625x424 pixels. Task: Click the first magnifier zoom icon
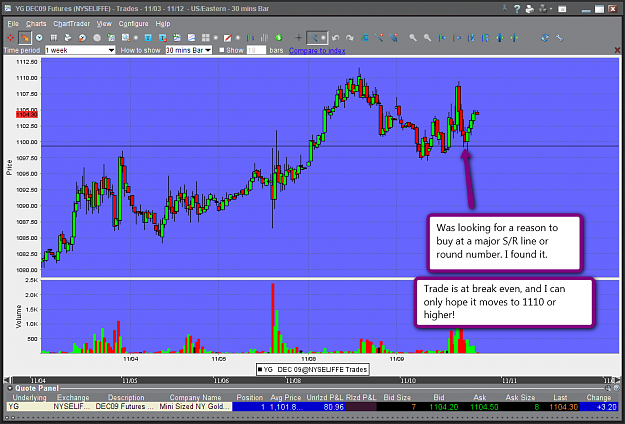point(413,38)
